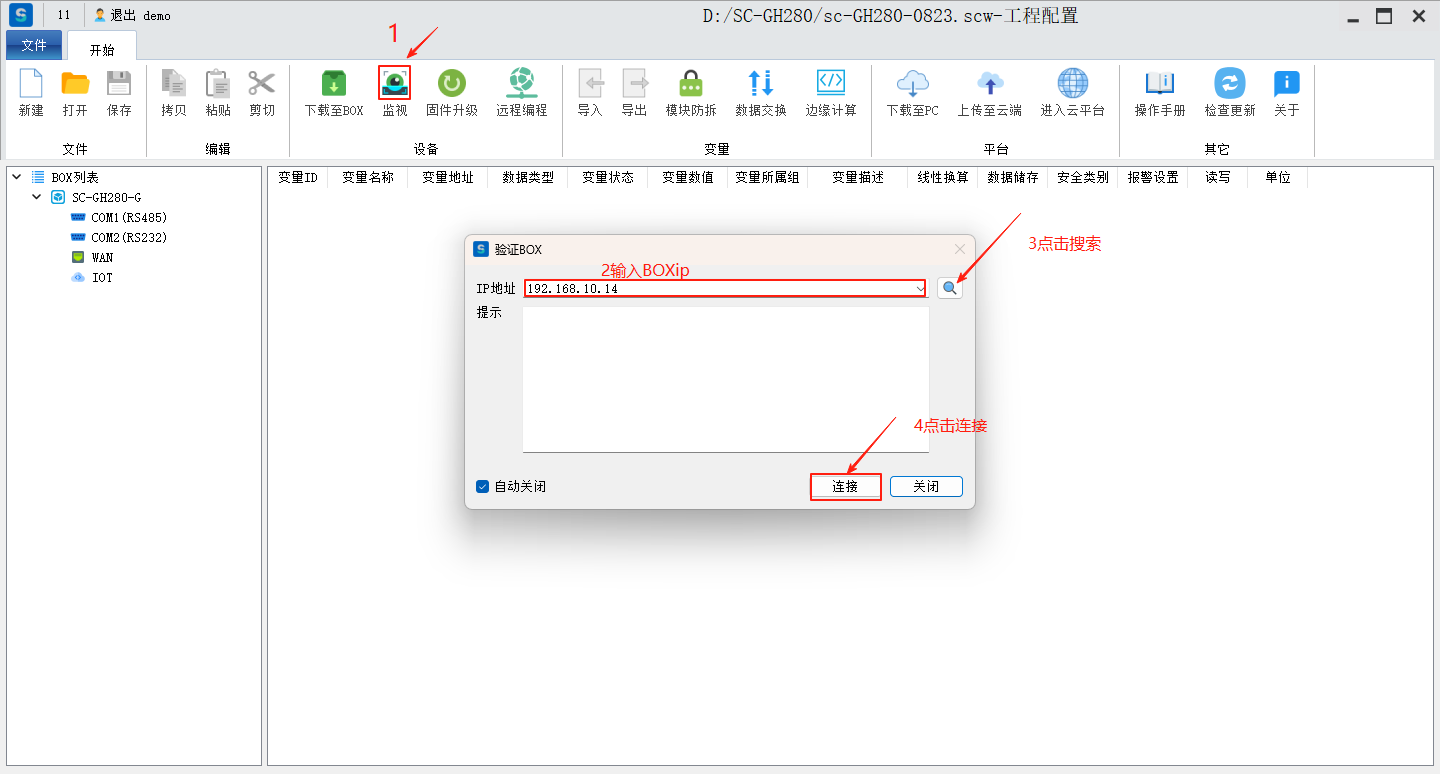Open the IP地址 dropdown arrow

tap(920, 289)
